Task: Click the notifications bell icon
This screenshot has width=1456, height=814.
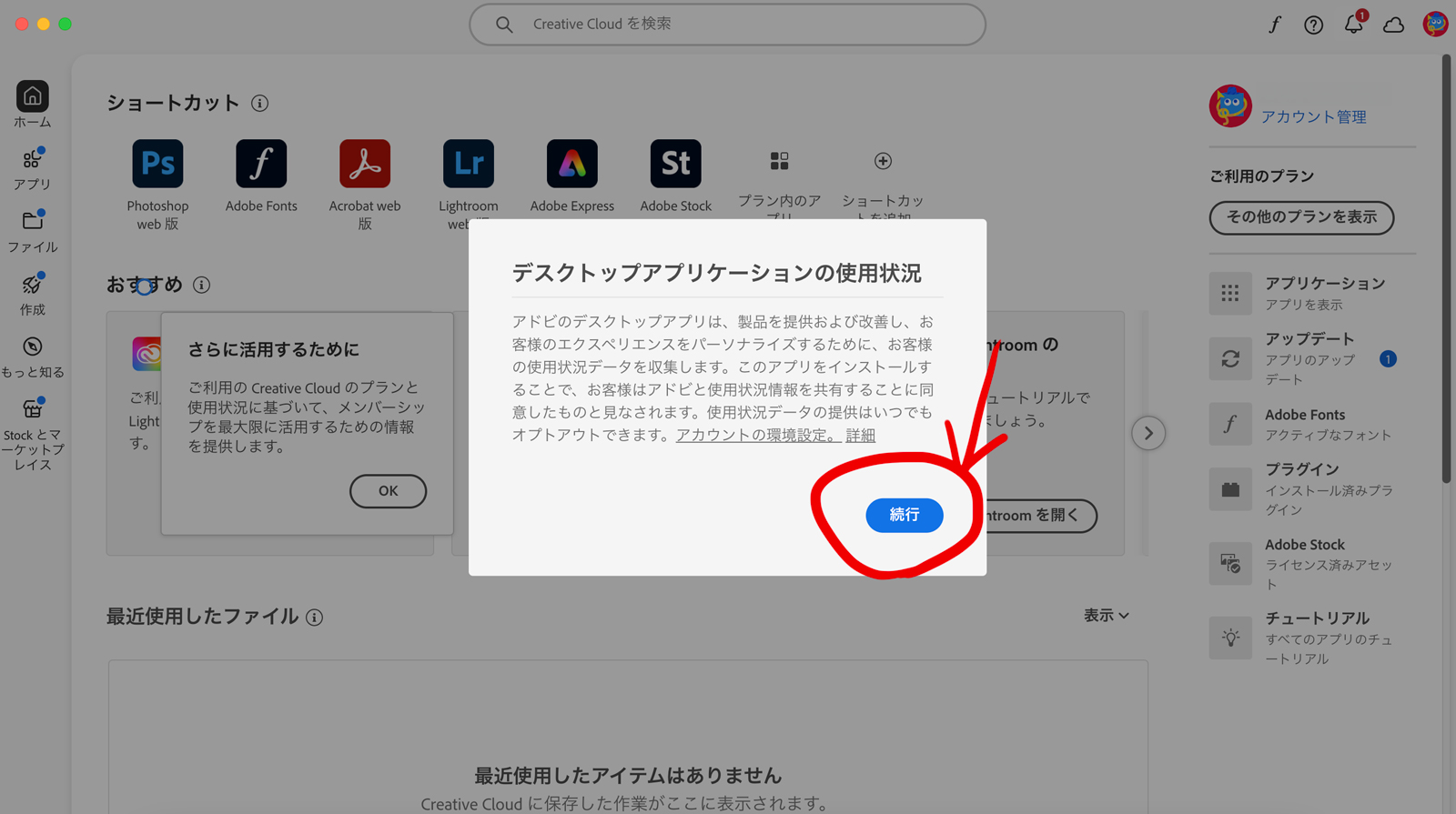Action: click(x=1353, y=25)
